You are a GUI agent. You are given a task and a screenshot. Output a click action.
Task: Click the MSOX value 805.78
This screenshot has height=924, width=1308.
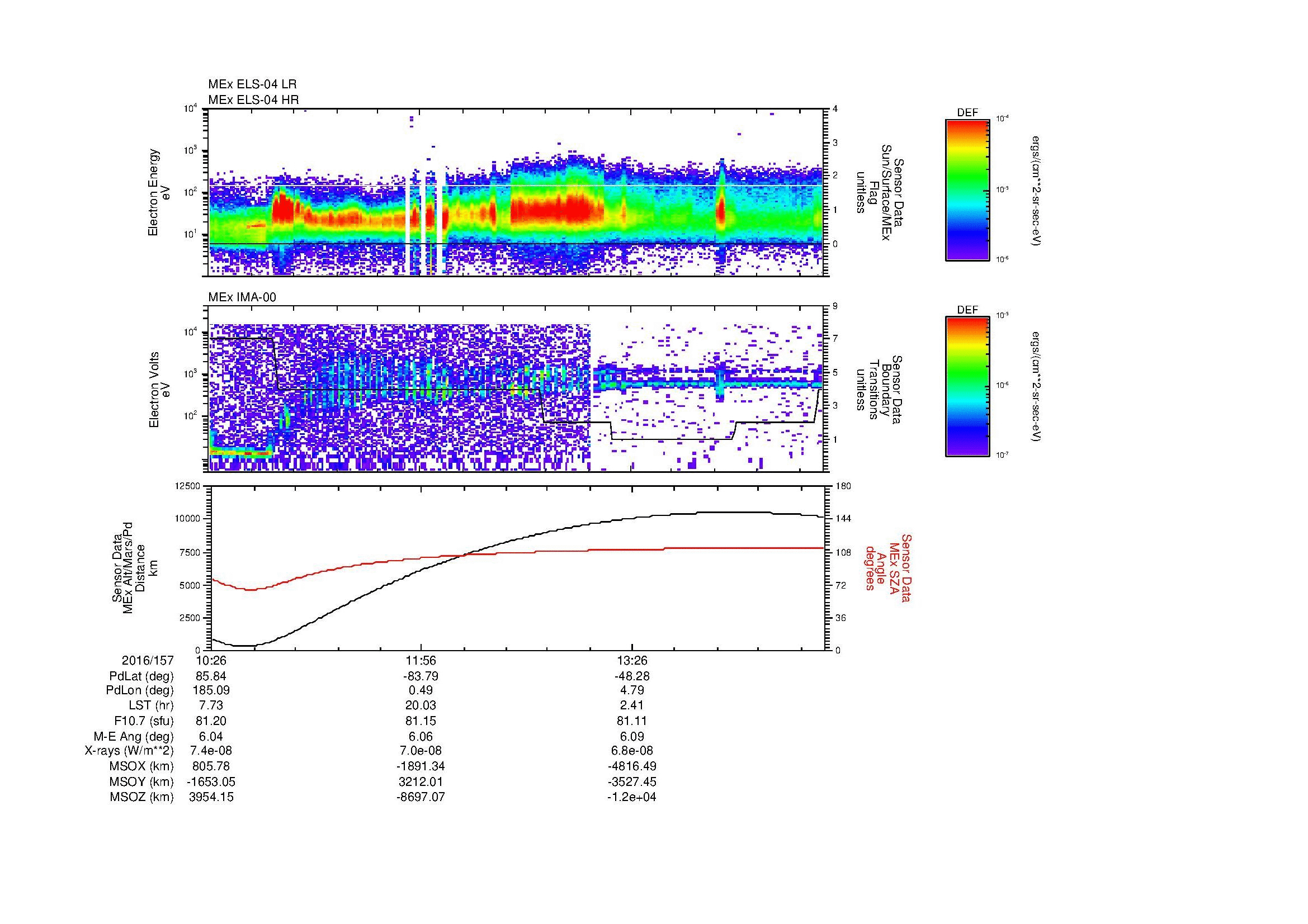211,766
